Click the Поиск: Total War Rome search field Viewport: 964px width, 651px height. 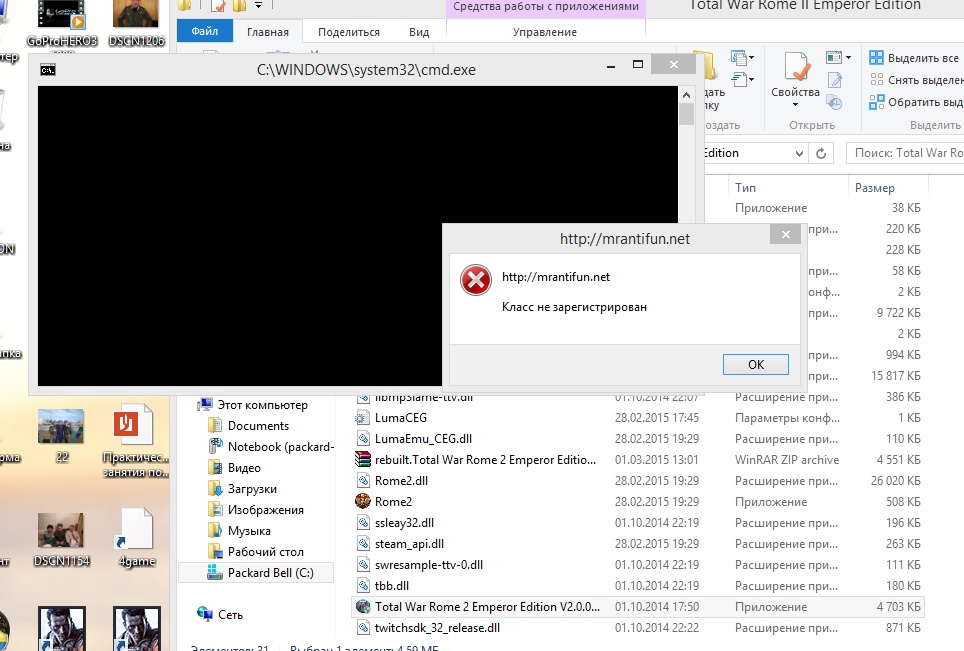click(x=905, y=153)
